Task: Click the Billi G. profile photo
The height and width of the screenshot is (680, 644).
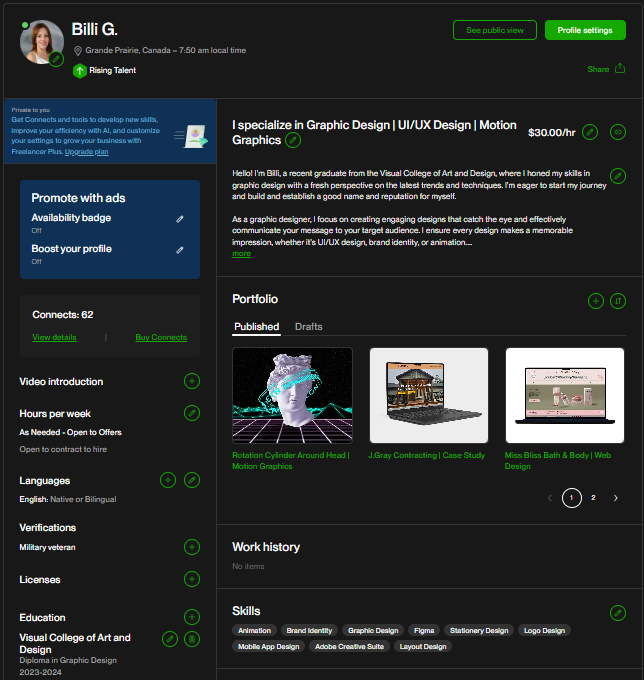Action: [x=42, y=42]
